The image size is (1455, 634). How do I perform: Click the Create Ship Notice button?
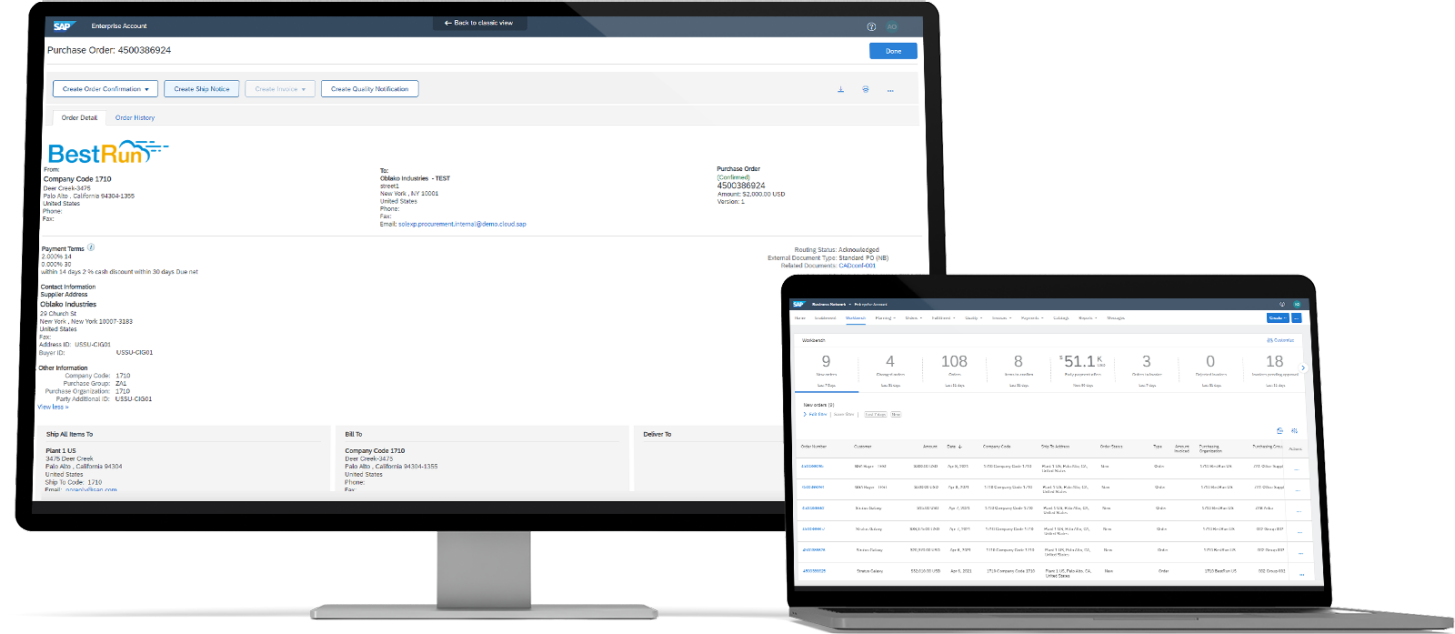point(202,89)
